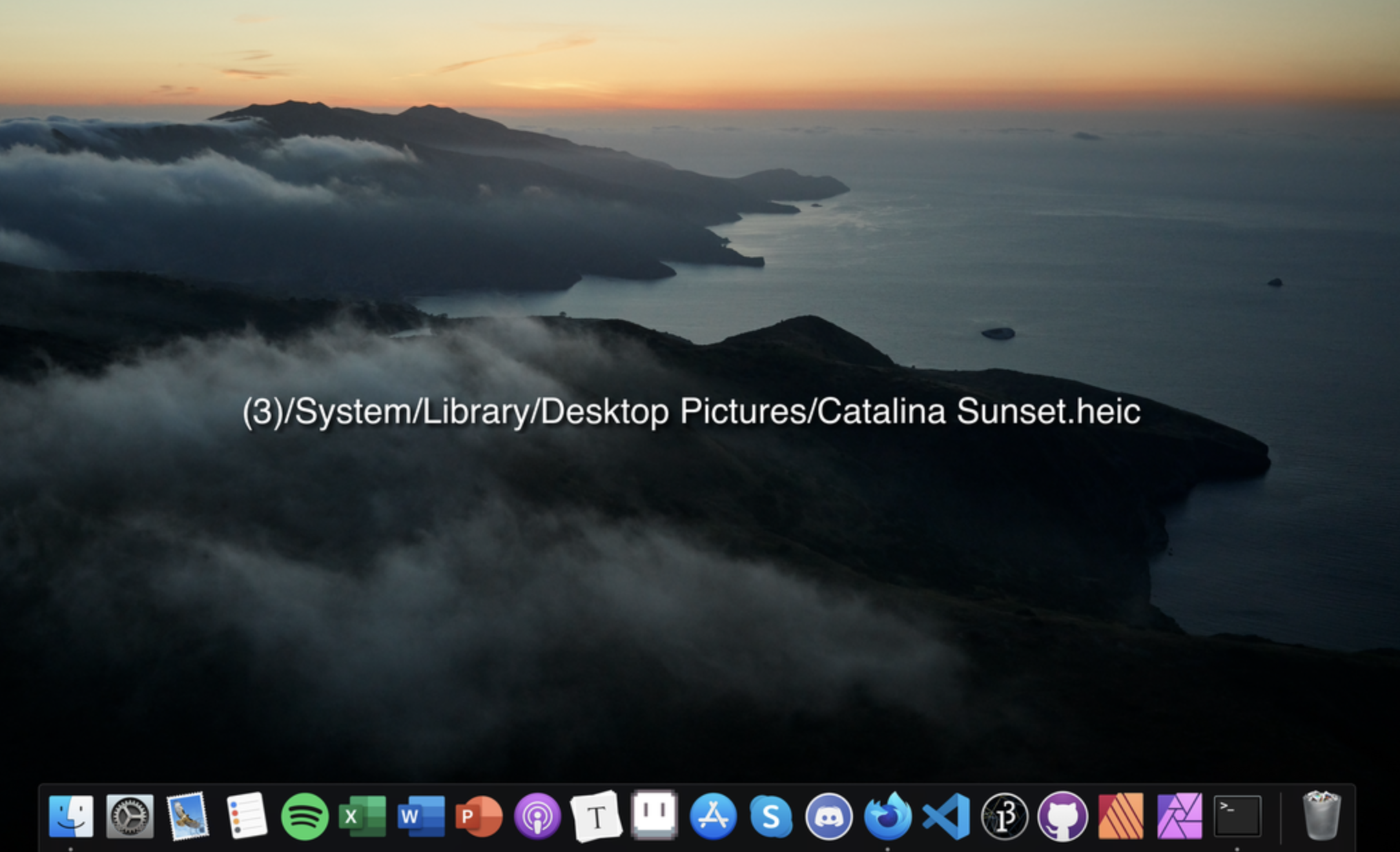The image size is (1400, 852).
Task: Open the Podcasts app
Action: (537, 816)
